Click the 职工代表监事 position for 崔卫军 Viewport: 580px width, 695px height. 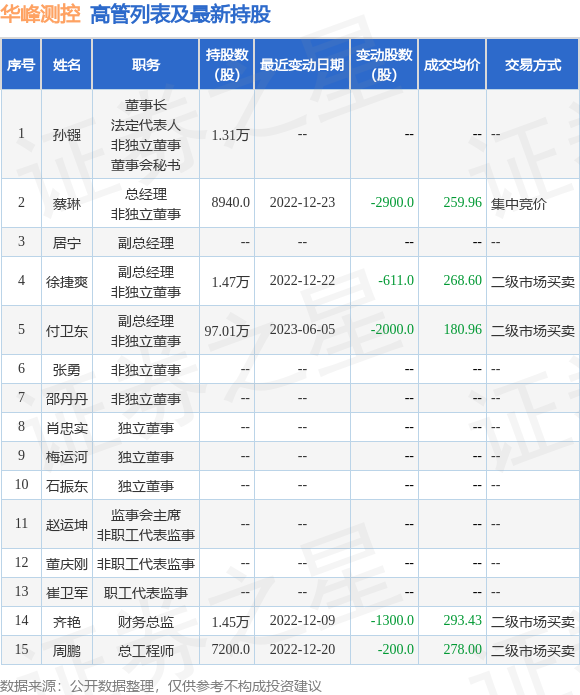click(x=146, y=593)
